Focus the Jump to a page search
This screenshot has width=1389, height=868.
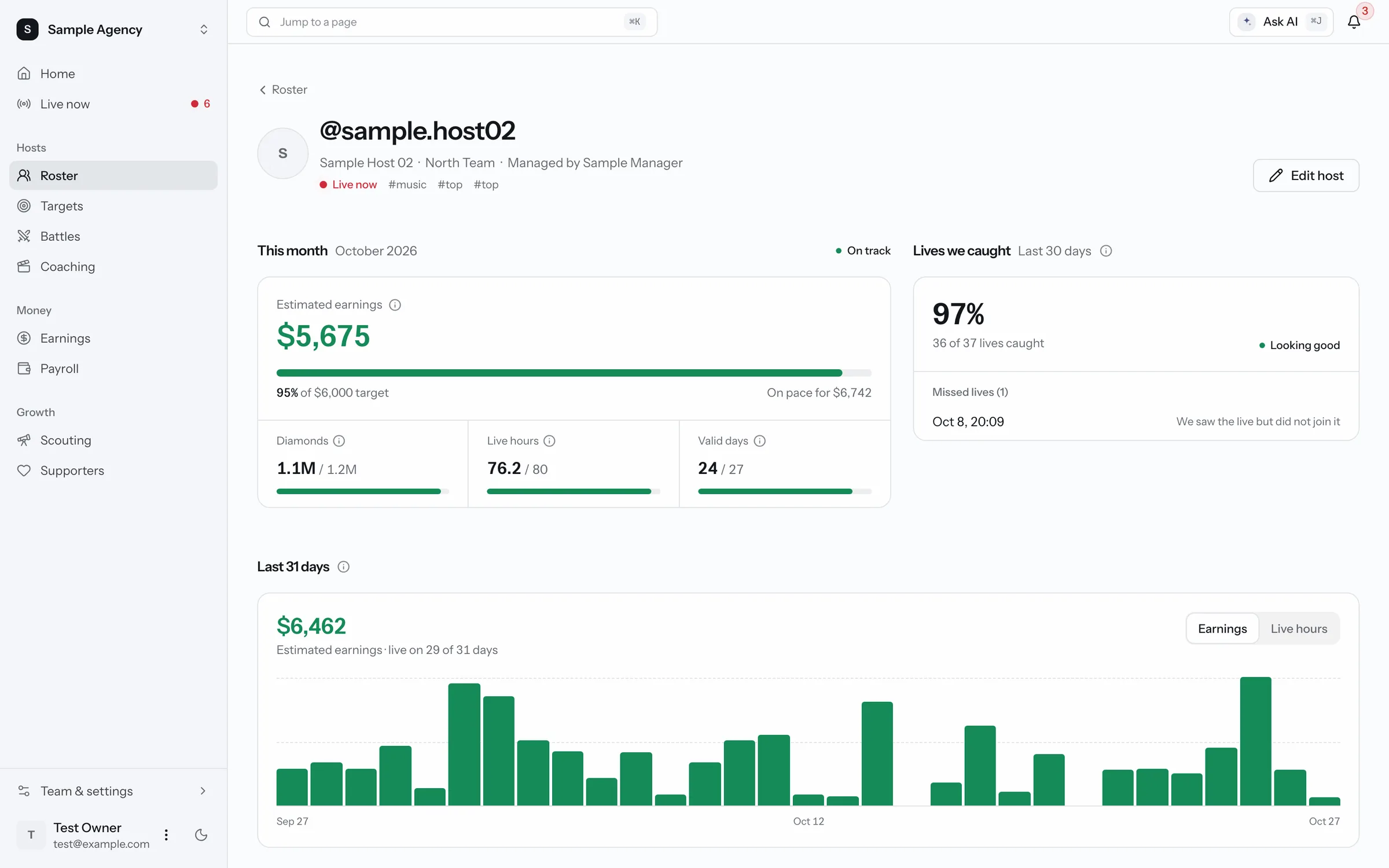(x=451, y=22)
